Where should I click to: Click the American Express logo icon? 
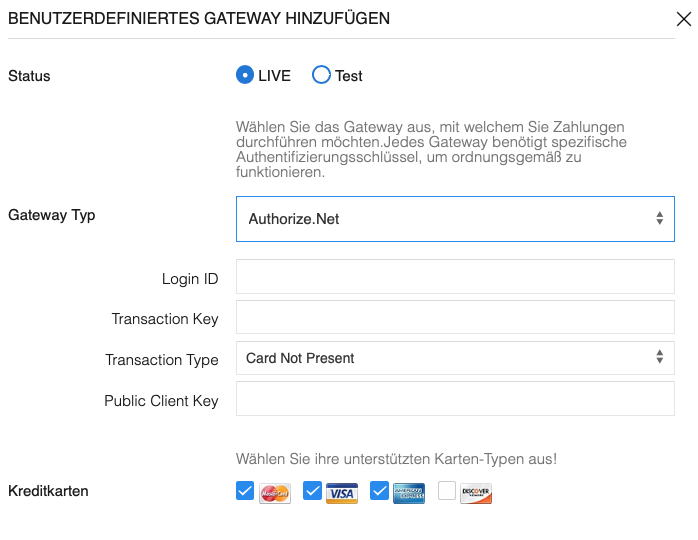point(409,493)
